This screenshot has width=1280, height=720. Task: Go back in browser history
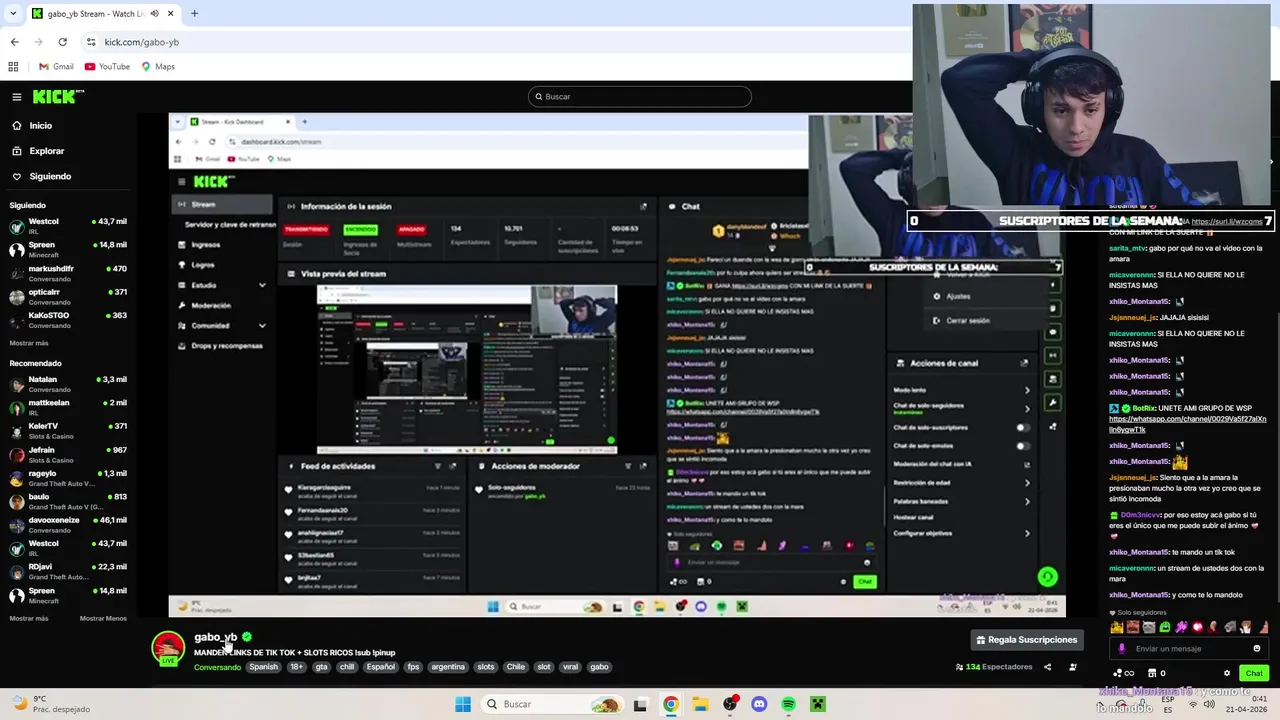pyautogui.click(x=14, y=42)
